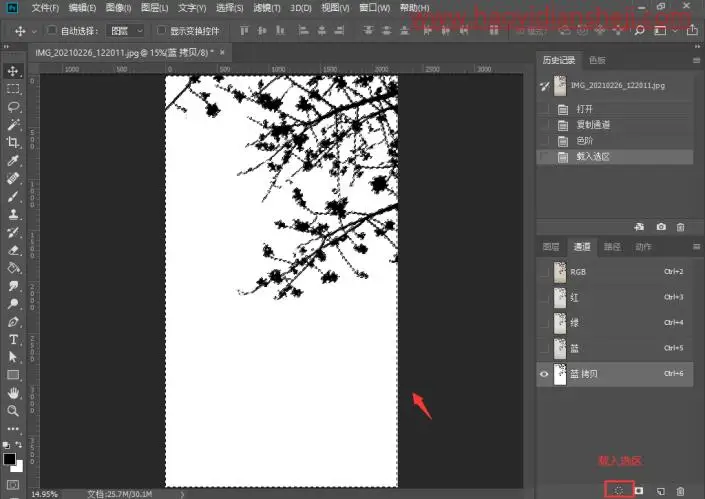
Task: Delete current channel trash icon
Action: point(681,491)
